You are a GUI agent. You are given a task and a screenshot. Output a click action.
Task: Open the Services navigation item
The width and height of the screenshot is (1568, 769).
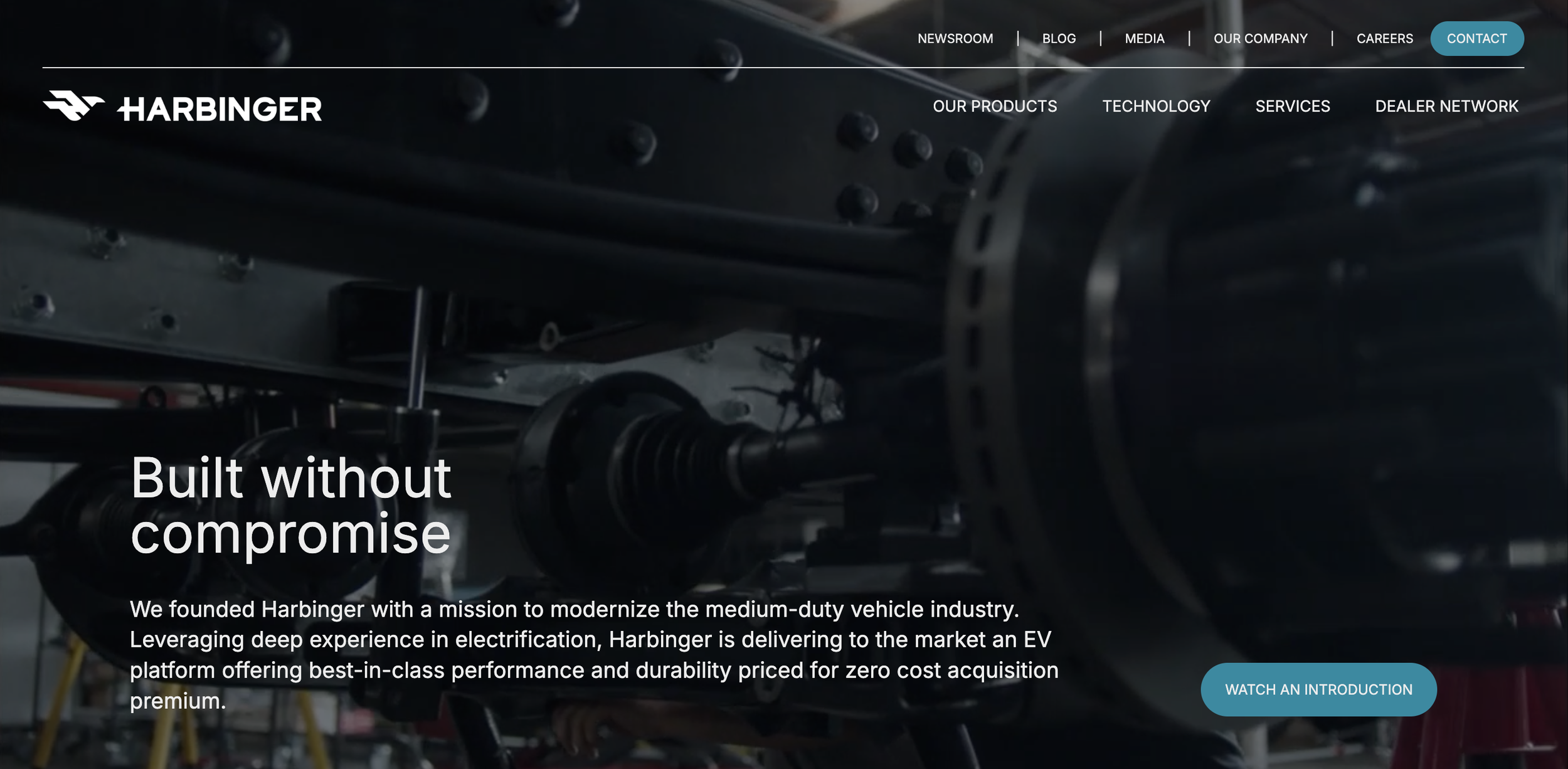click(x=1292, y=107)
